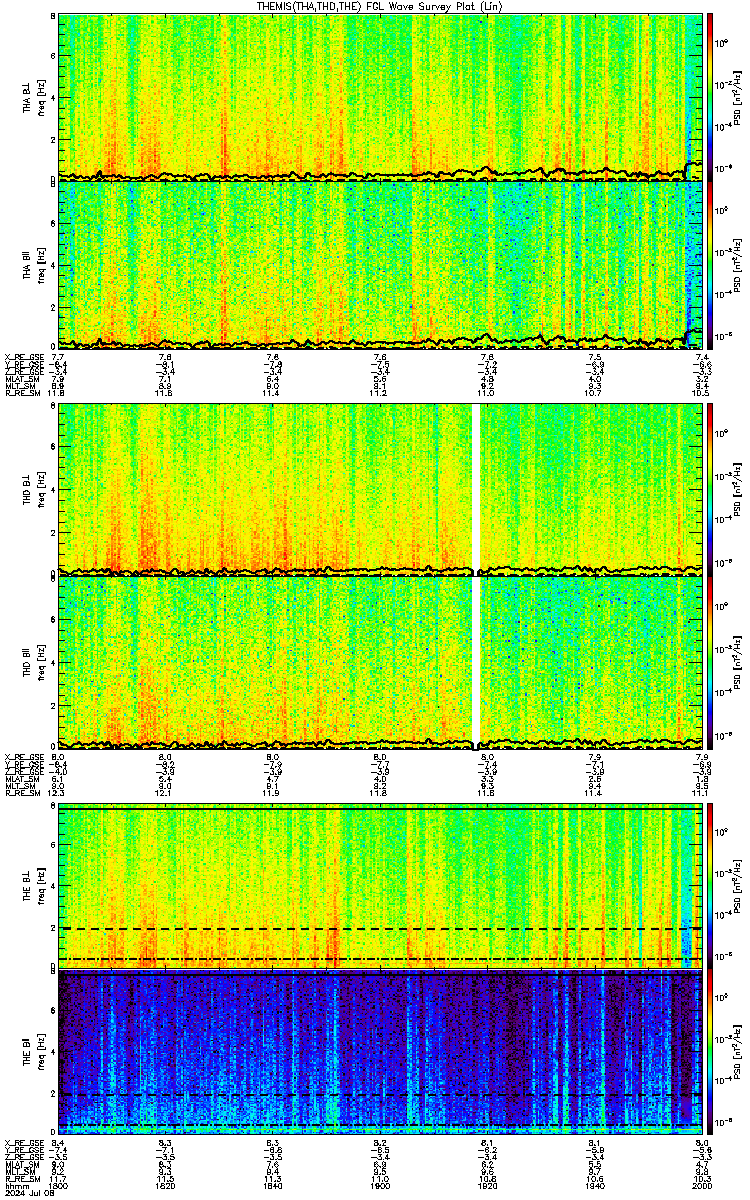Click the THE B-perpendicular freq axis label

point(41,886)
